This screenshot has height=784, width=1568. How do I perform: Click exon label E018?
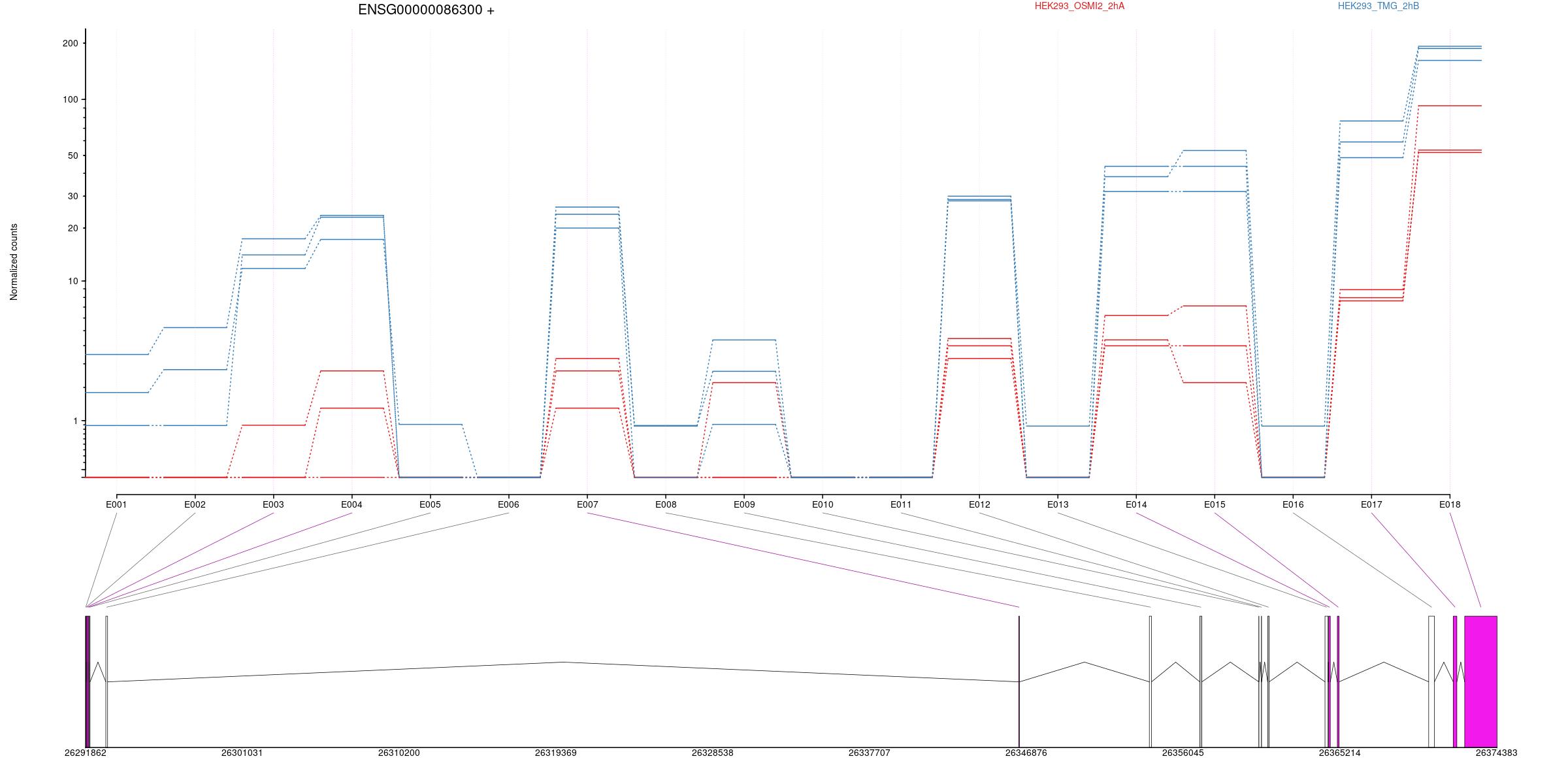[x=1450, y=504]
